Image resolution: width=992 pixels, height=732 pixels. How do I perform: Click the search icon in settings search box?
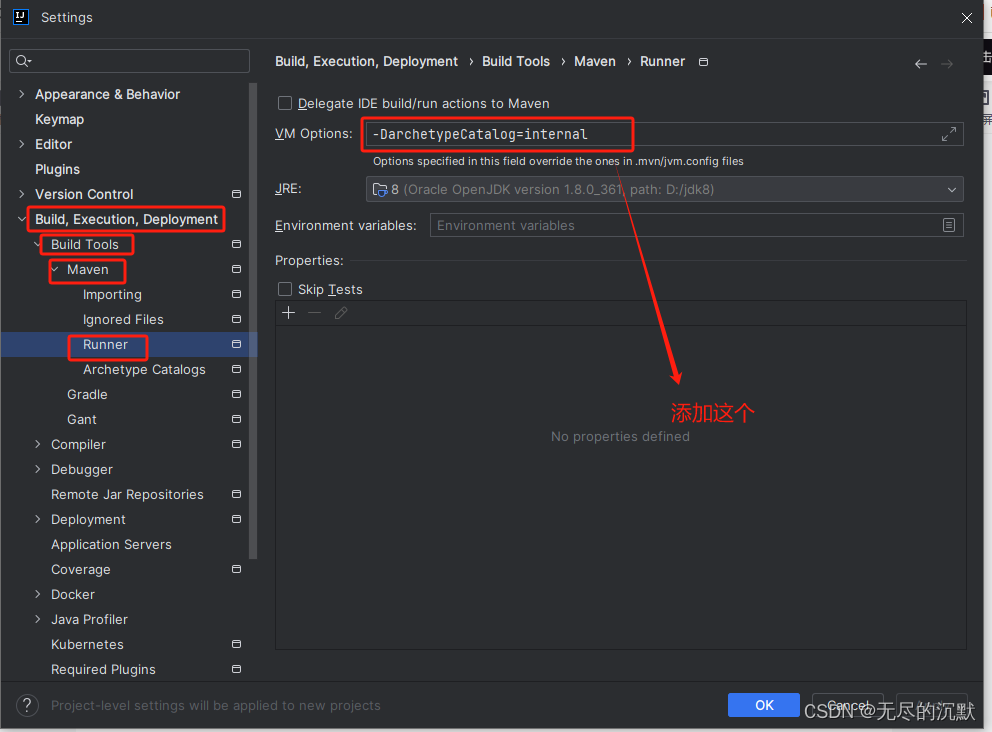click(x=23, y=61)
